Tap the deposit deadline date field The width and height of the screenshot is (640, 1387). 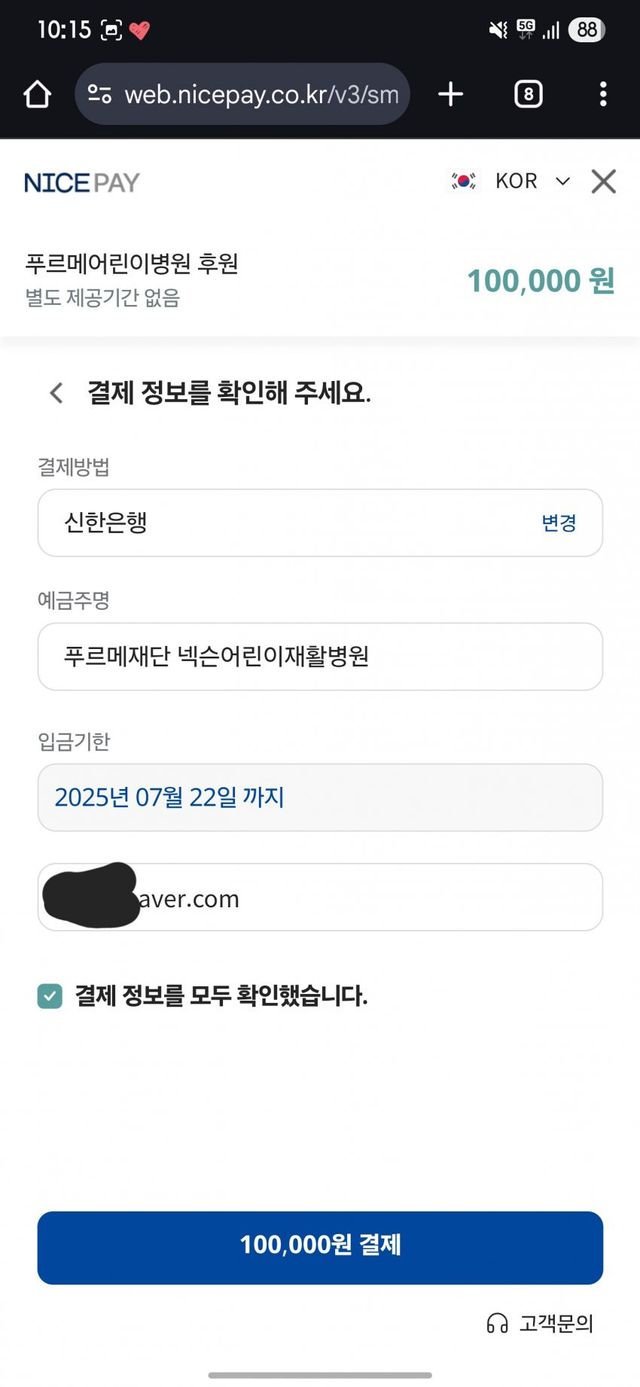click(320, 797)
